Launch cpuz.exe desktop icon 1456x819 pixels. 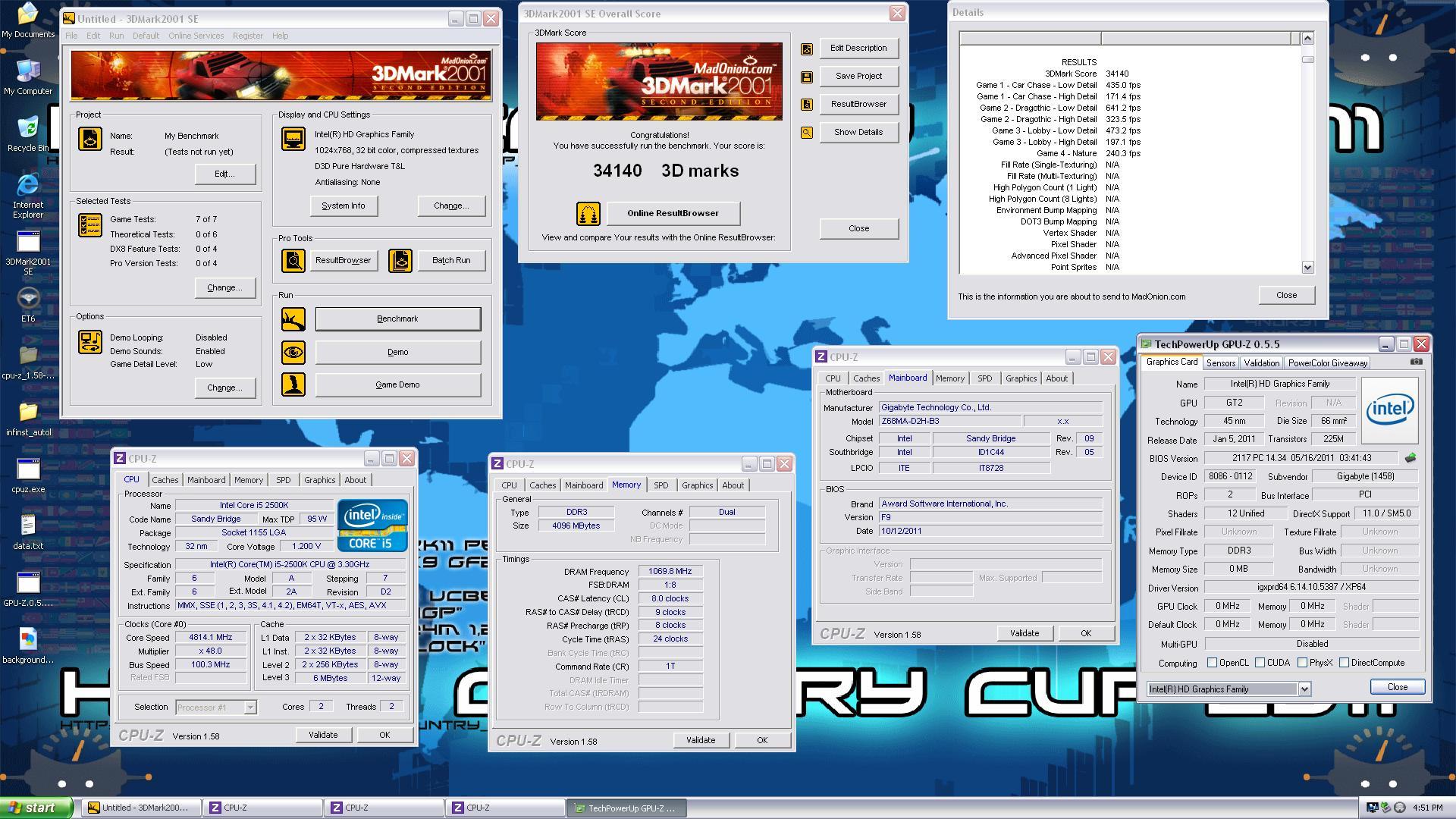pyautogui.click(x=28, y=475)
